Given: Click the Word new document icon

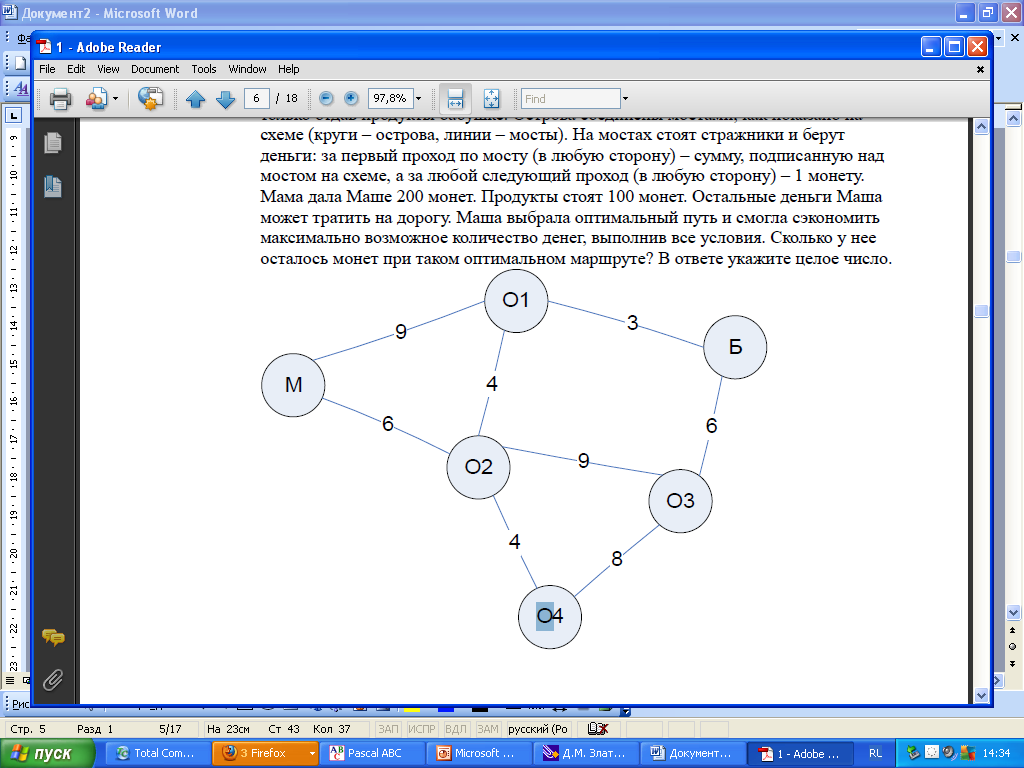Looking at the screenshot, I should click(x=21, y=63).
